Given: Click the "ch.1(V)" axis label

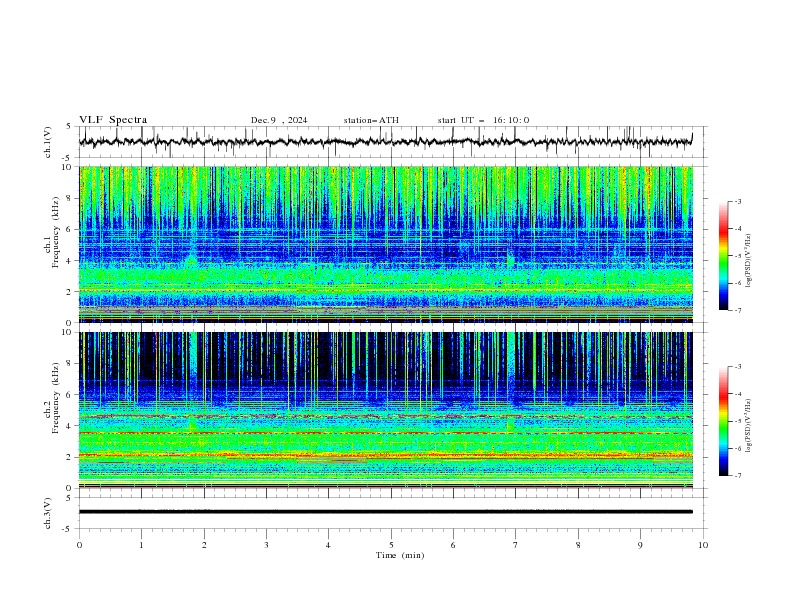Looking at the screenshot, I should 48,142.
